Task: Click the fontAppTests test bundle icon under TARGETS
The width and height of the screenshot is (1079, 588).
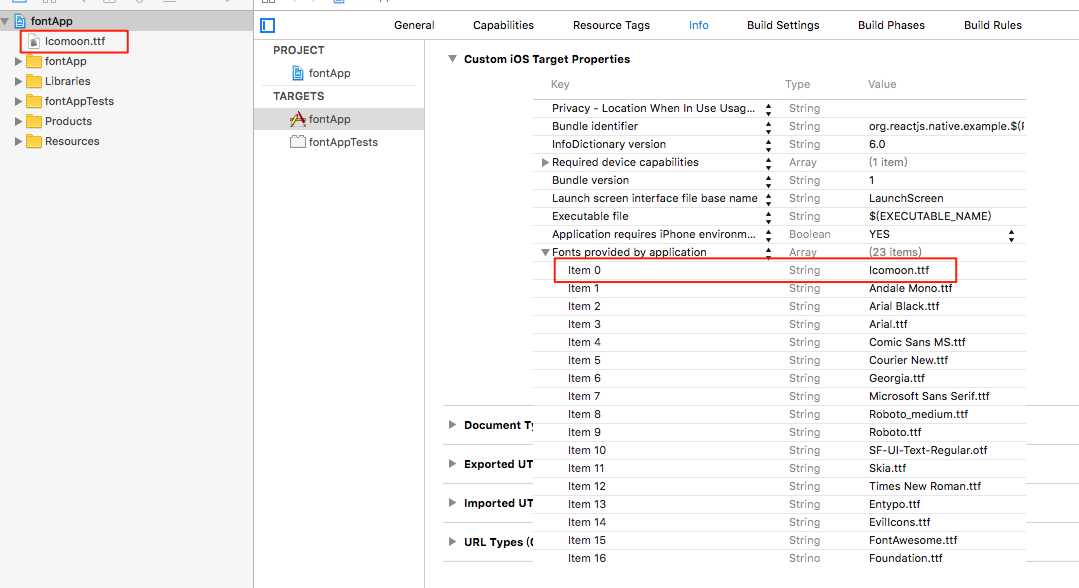Action: [x=298, y=142]
